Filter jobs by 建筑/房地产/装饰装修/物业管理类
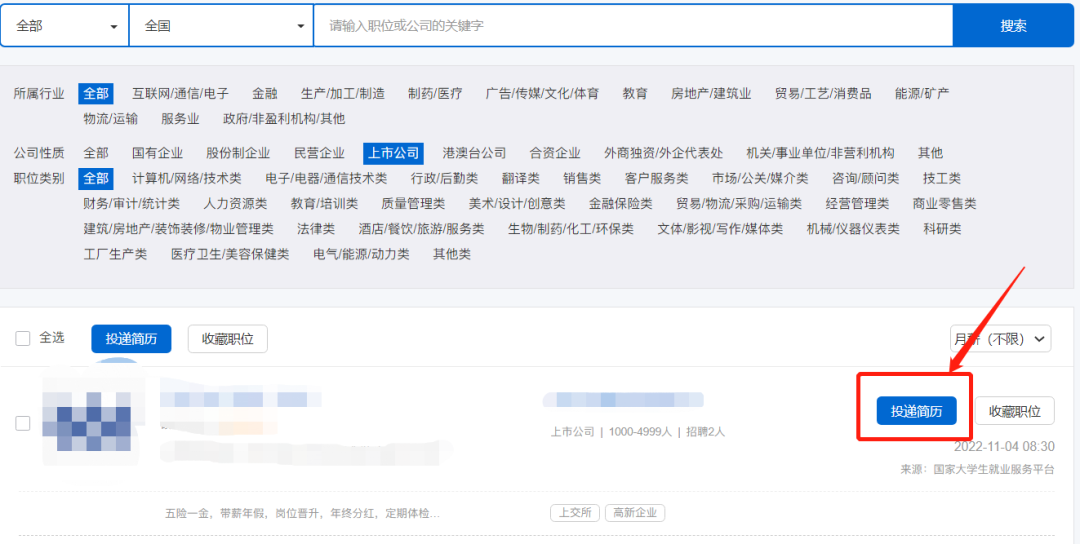This screenshot has width=1080, height=544. pyautogui.click(x=178, y=229)
